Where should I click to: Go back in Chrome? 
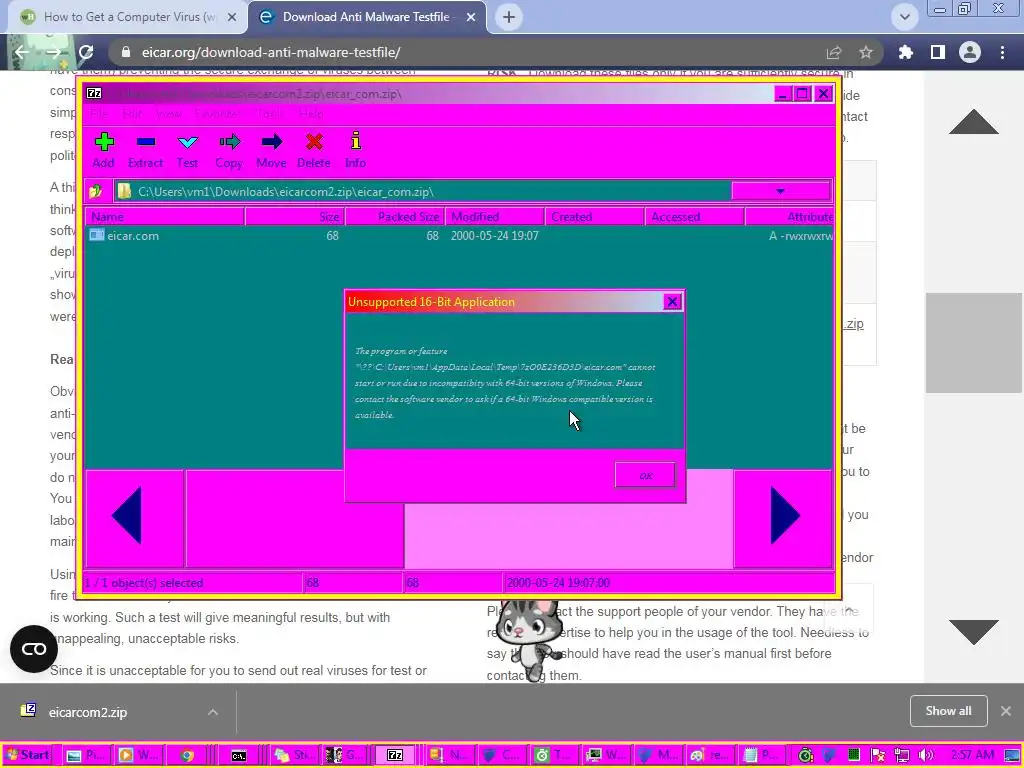point(22,52)
